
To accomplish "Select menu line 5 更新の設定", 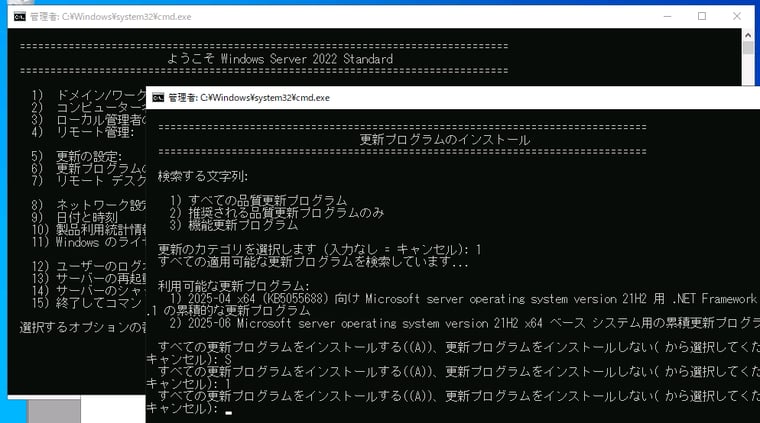I will point(77,156).
